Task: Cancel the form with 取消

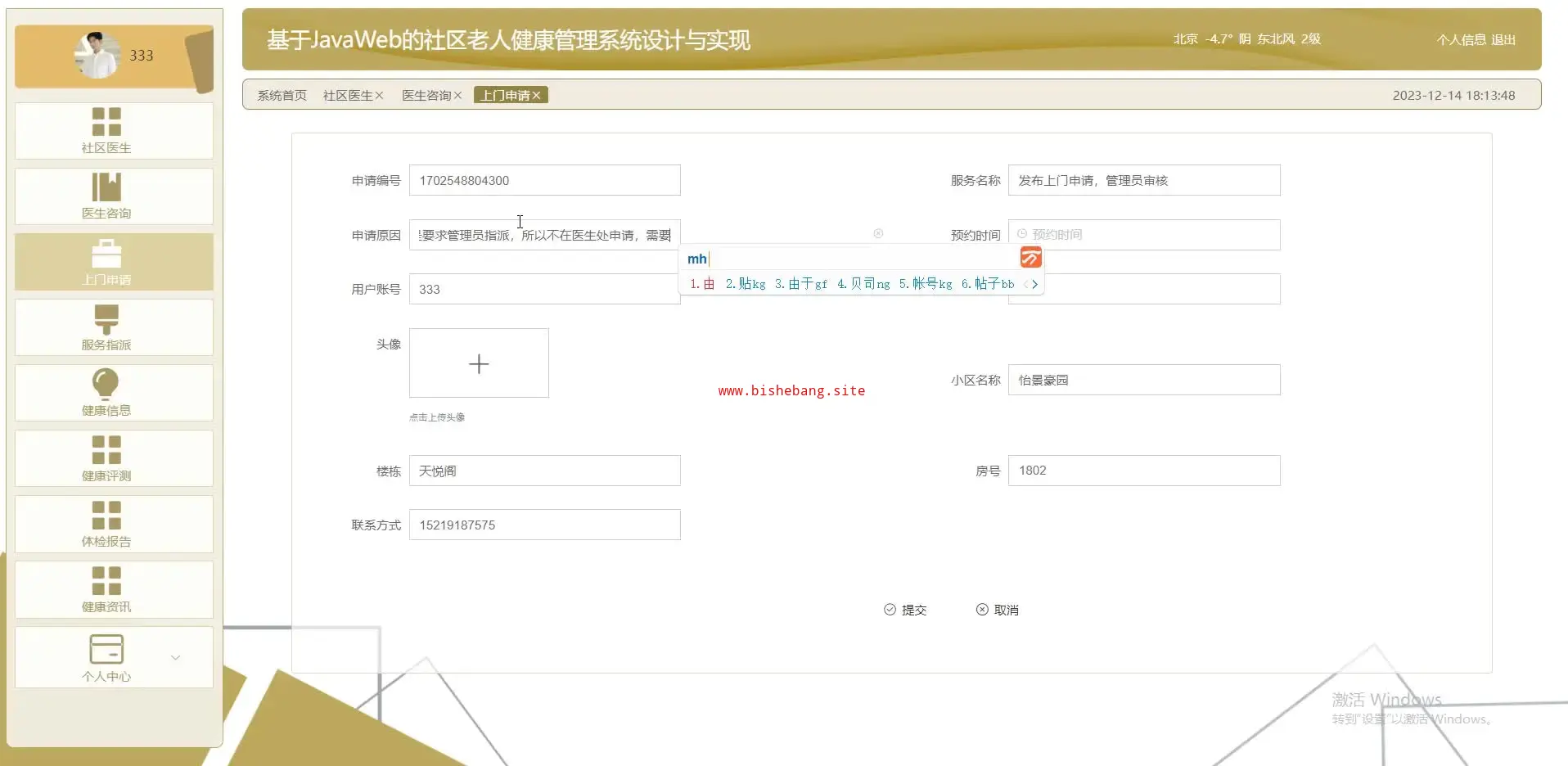Action: 998,610
